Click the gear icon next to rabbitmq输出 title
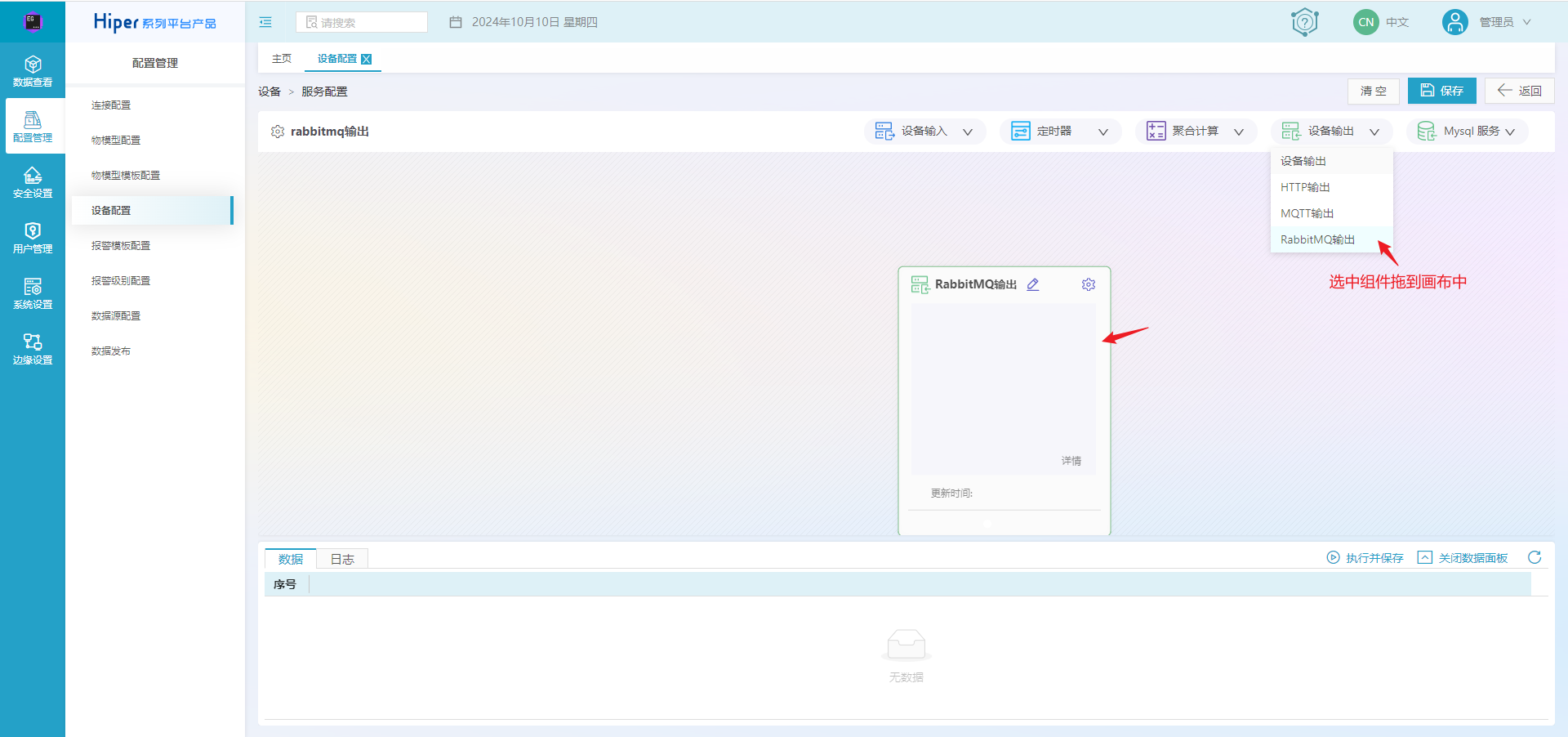The image size is (1568, 737). (278, 132)
